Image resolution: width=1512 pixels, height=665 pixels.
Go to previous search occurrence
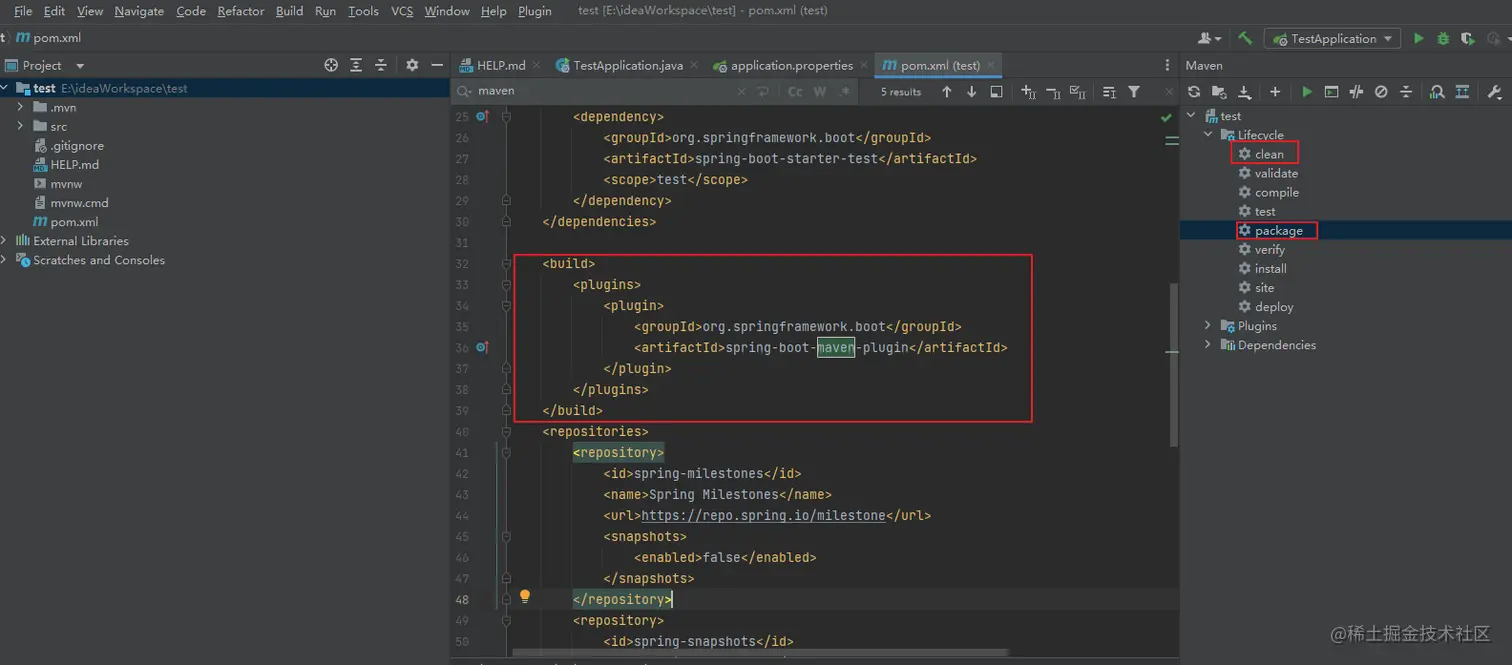946,91
